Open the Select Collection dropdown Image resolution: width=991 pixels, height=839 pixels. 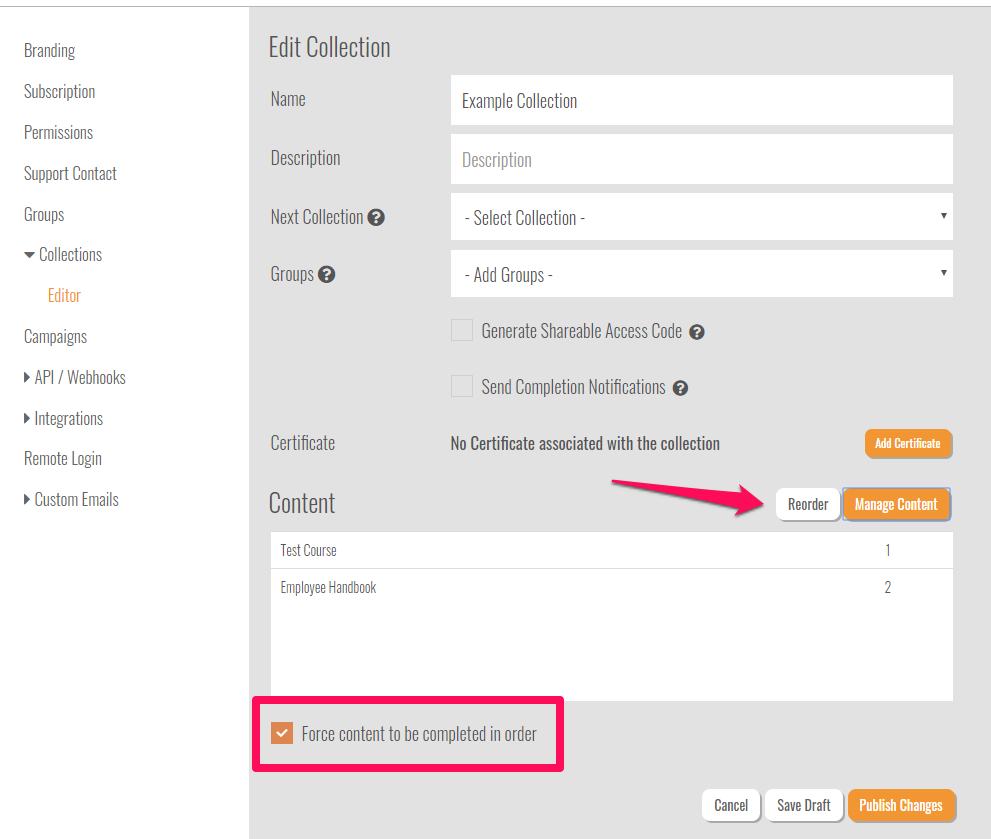(701, 217)
